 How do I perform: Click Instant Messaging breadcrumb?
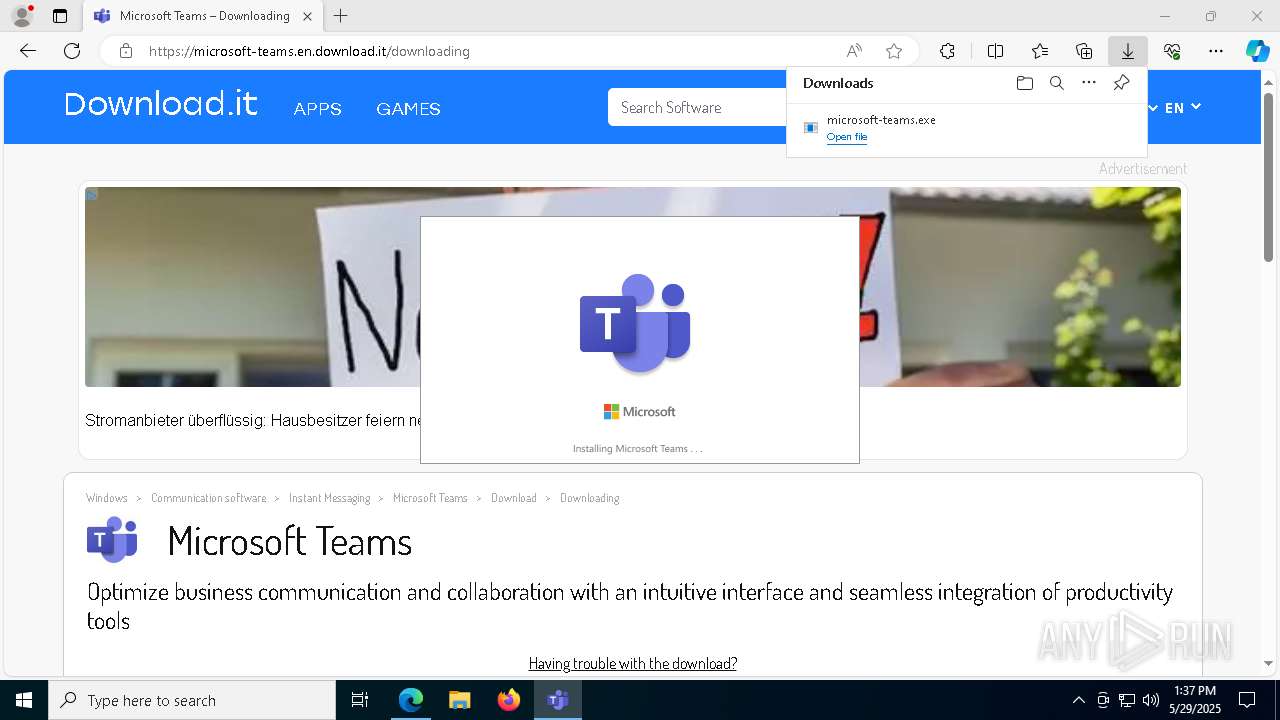tap(329, 498)
